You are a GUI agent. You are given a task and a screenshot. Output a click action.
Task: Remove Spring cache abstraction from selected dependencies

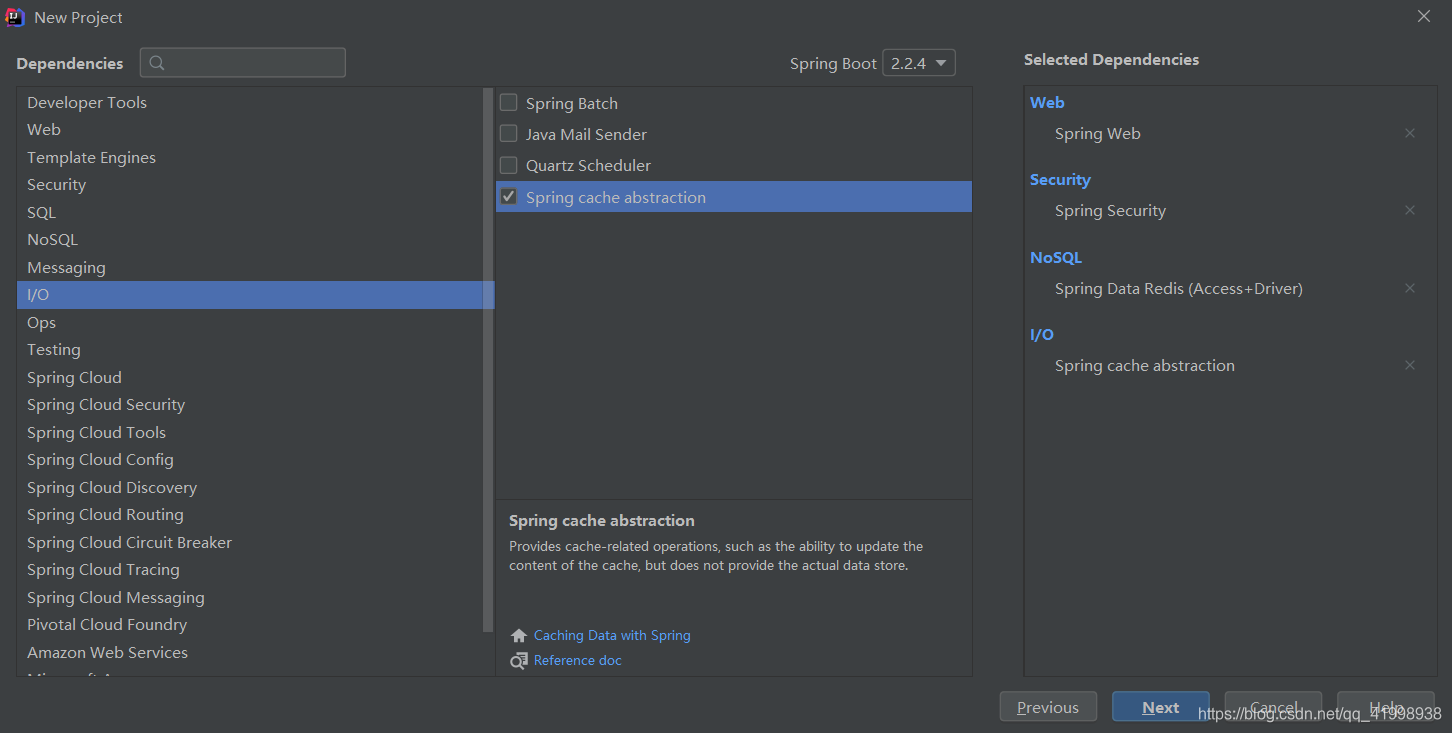click(x=1410, y=365)
